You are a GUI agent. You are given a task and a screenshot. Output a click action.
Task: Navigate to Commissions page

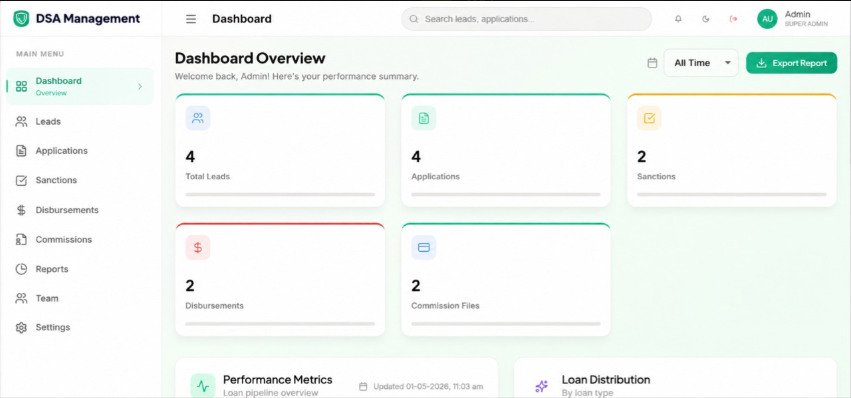pyautogui.click(x=80, y=239)
